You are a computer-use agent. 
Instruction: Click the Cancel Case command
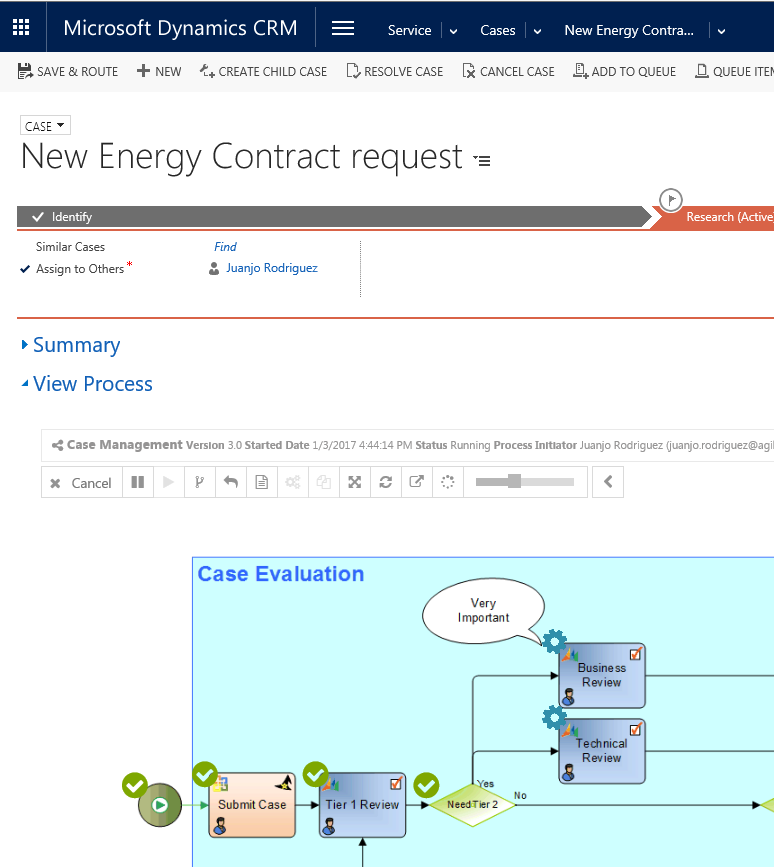(x=508, y=71)
